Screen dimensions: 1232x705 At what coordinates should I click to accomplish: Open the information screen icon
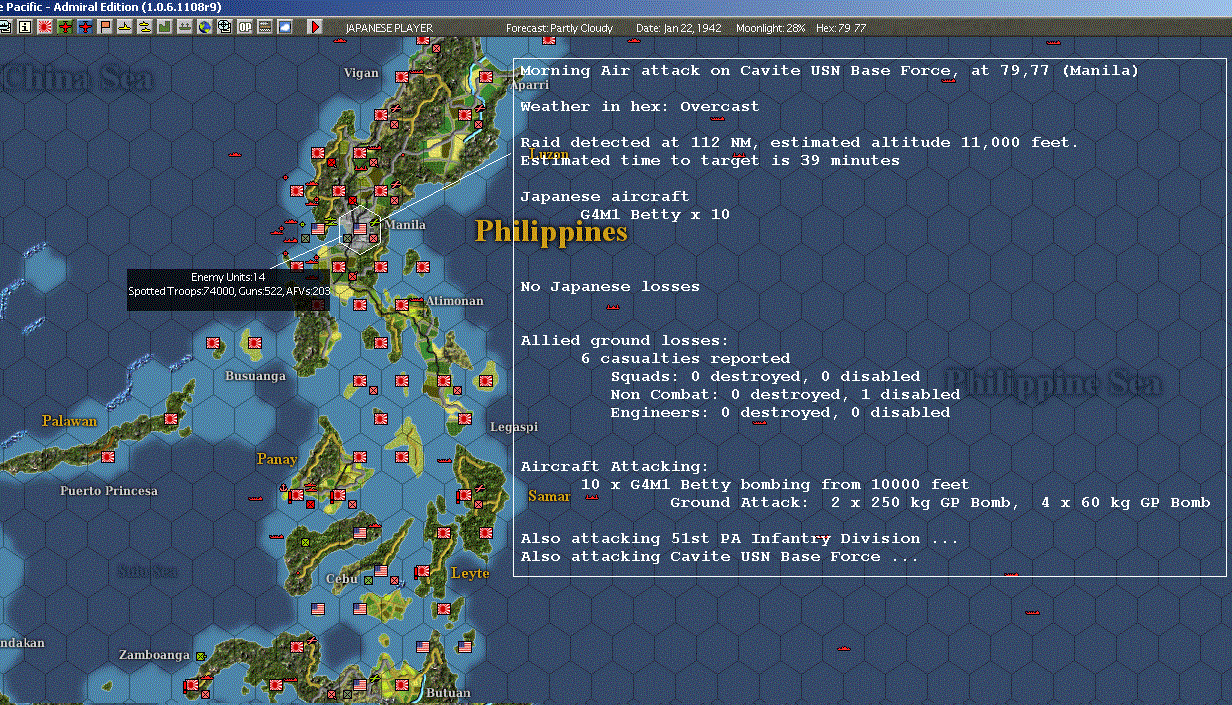tap(25, 27)
